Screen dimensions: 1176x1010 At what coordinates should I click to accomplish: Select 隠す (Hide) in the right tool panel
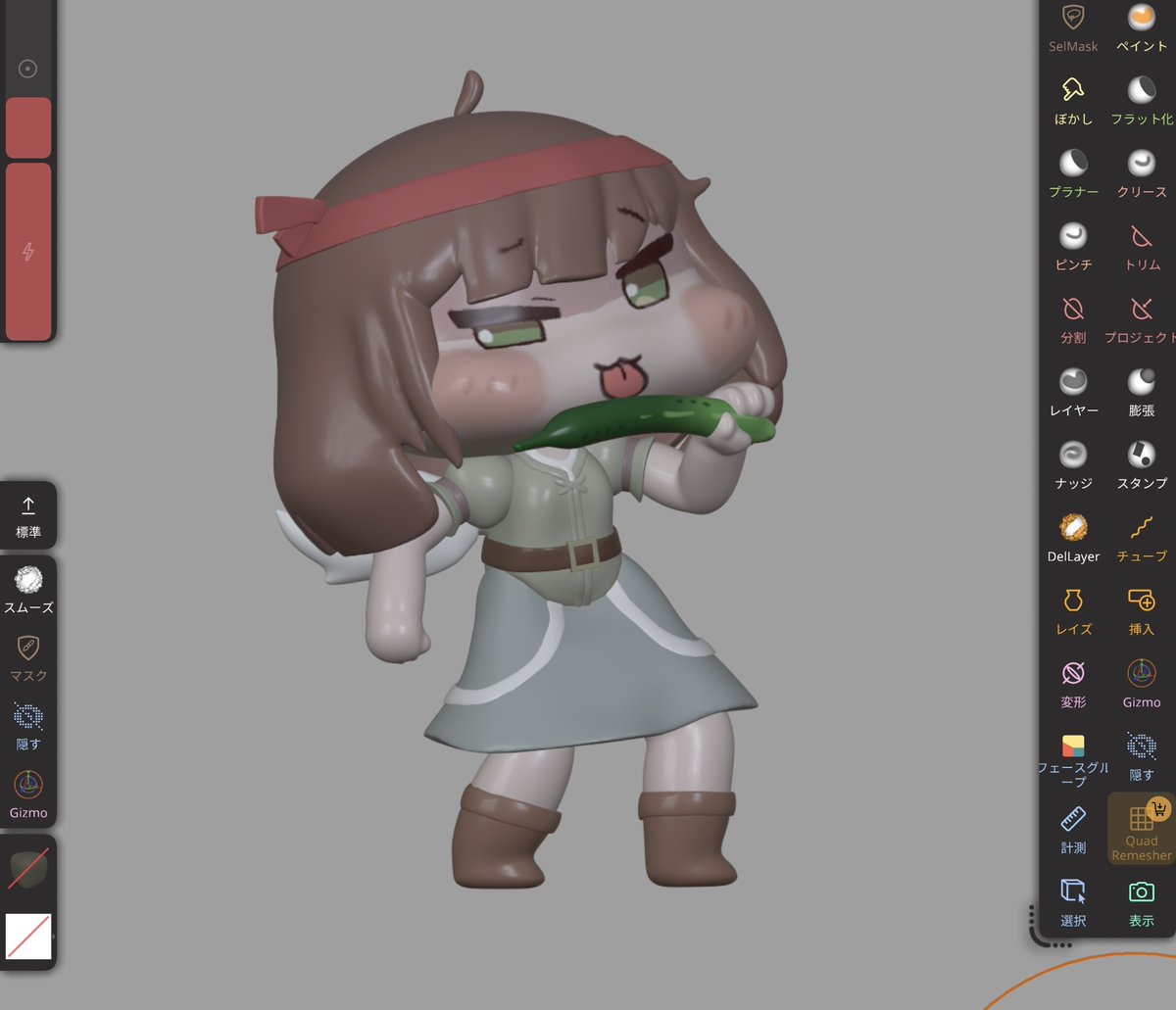coord(1142,757)
